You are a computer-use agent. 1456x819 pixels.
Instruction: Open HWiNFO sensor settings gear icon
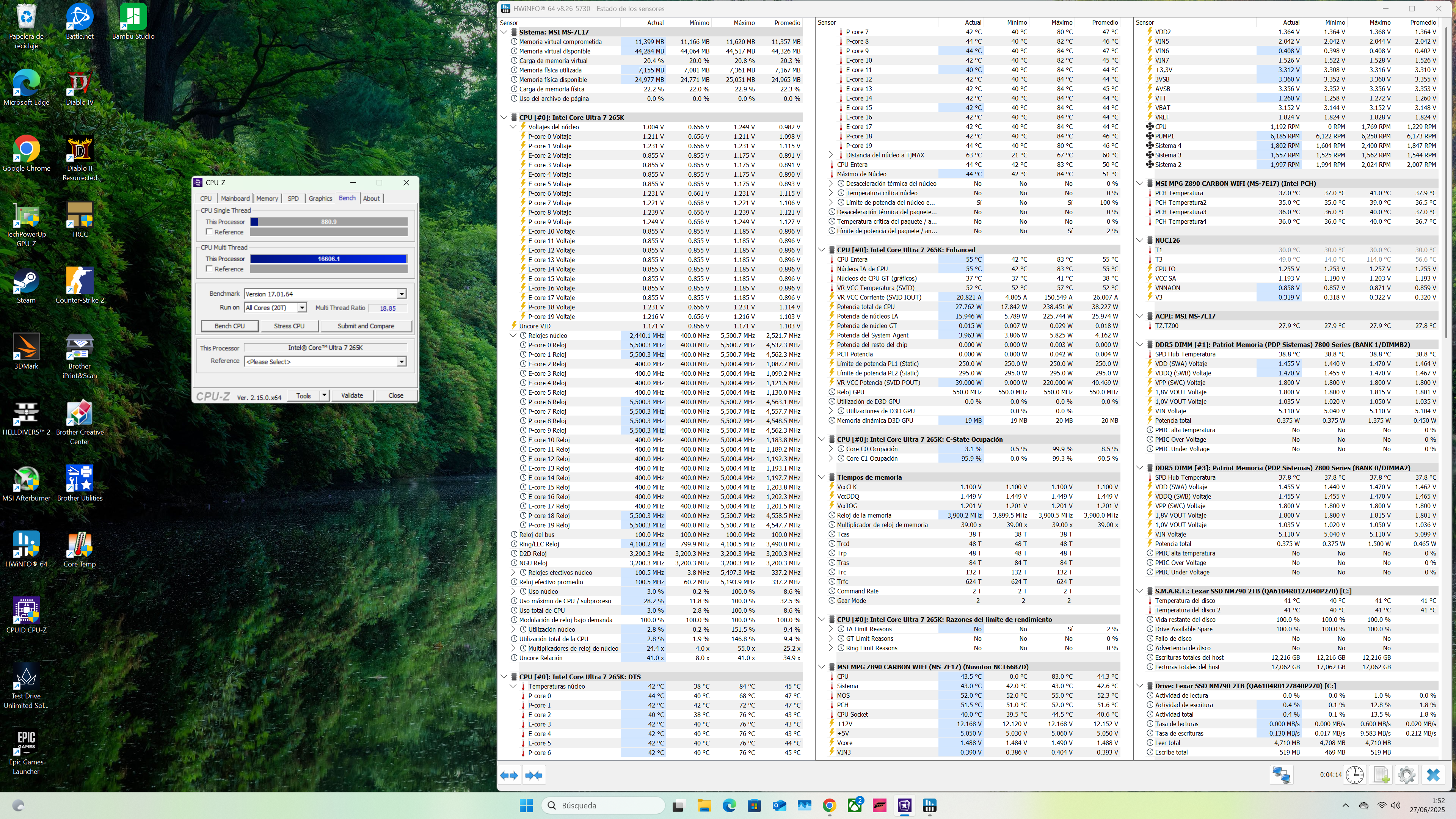pos(1407,775)
